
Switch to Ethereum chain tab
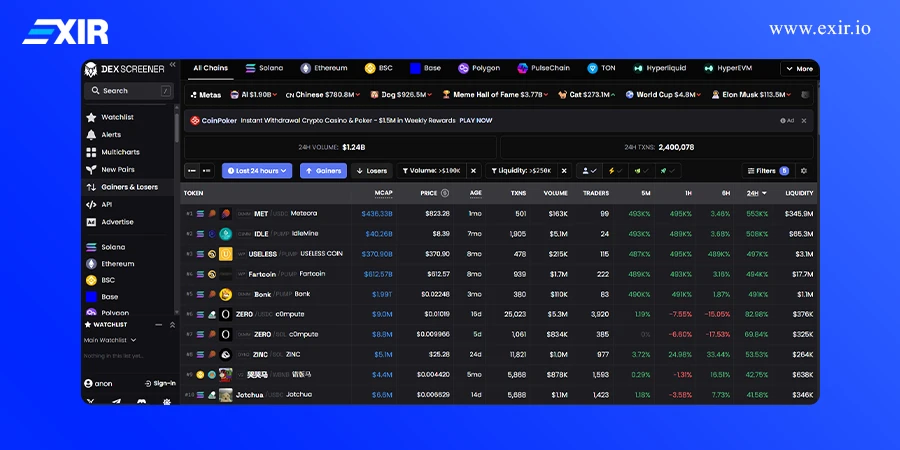coord(324,68)
